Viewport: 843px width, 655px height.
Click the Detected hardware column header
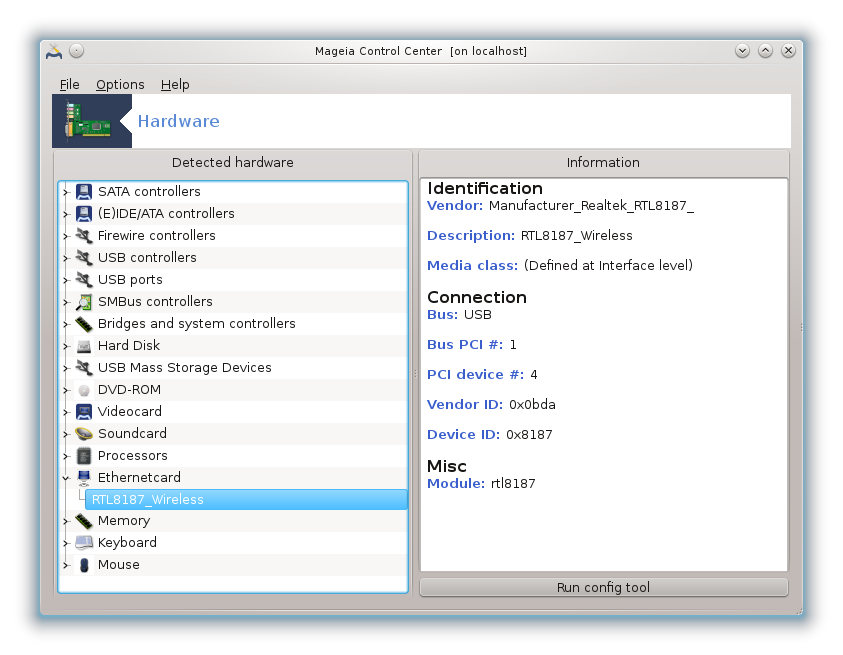(233, 162)
